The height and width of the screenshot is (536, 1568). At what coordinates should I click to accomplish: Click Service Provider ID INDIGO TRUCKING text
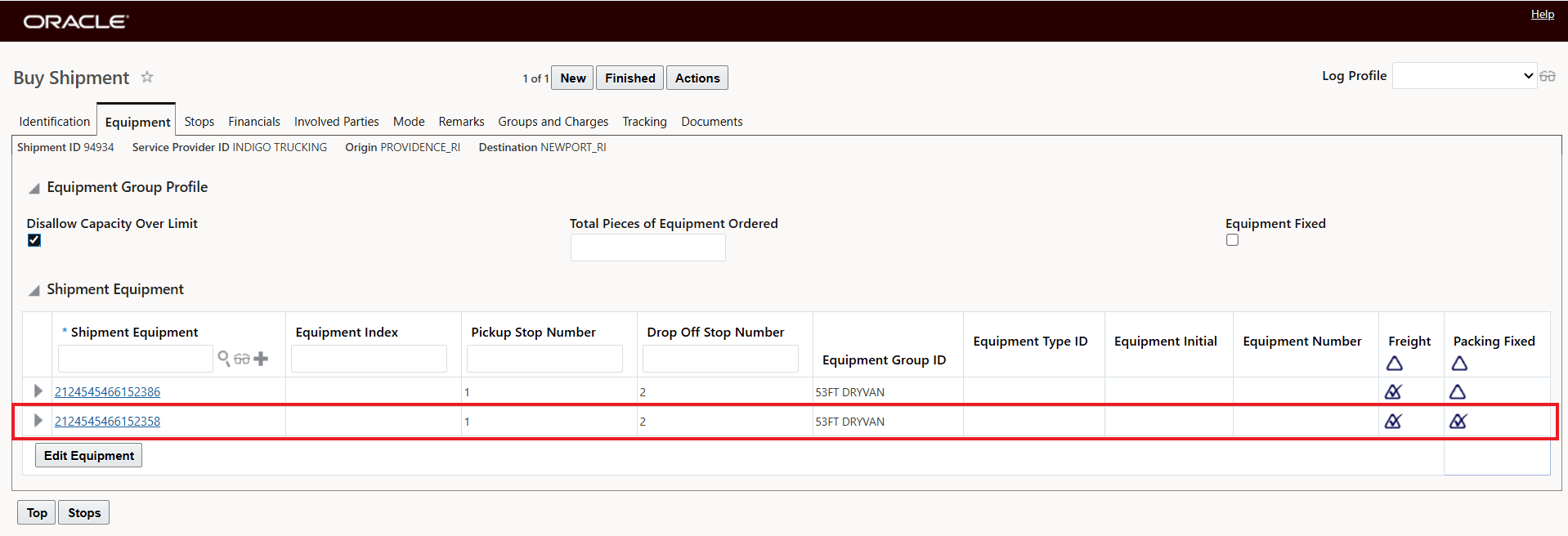229,147
